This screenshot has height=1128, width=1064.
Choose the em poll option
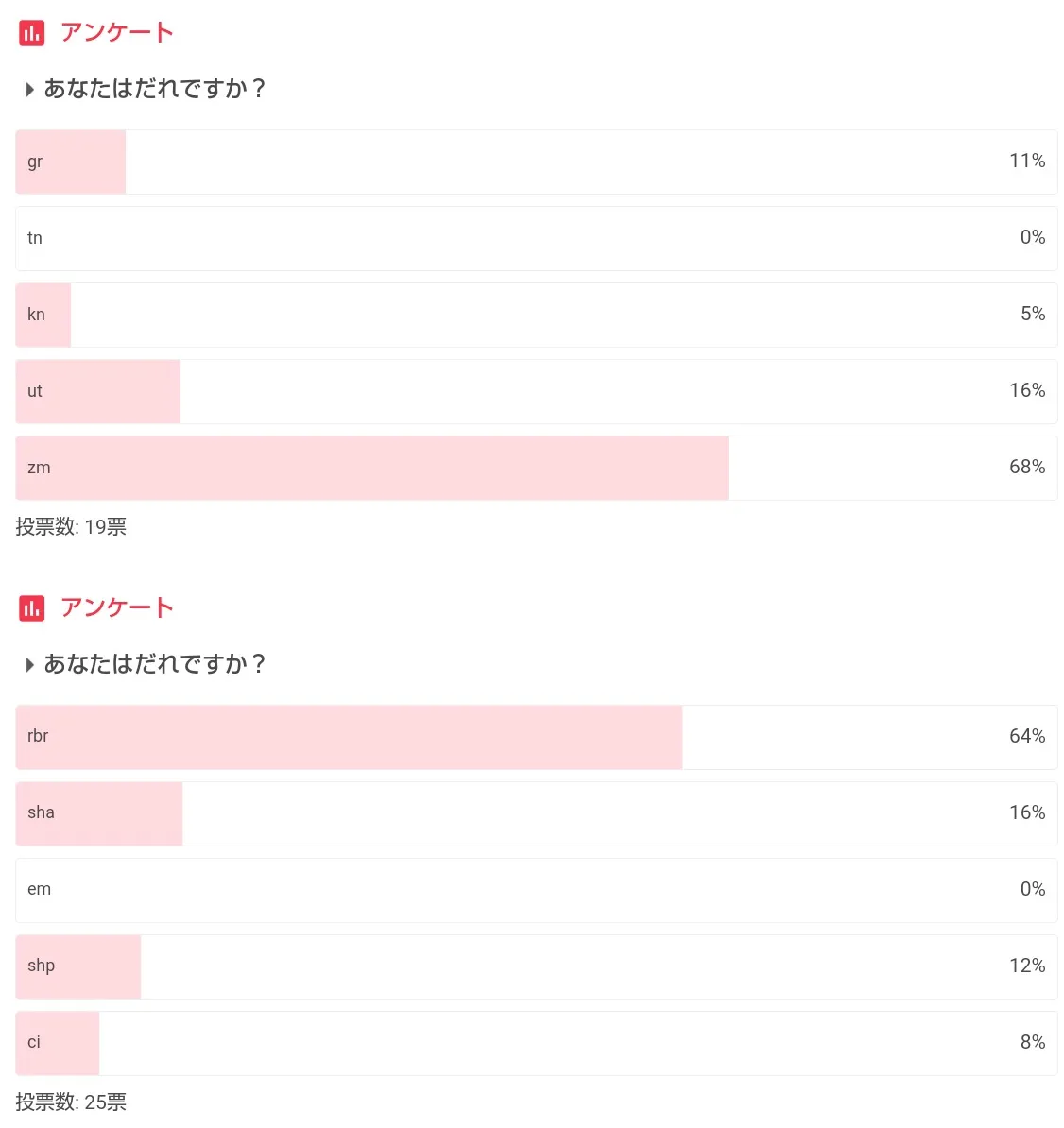(x=536, y=890)
